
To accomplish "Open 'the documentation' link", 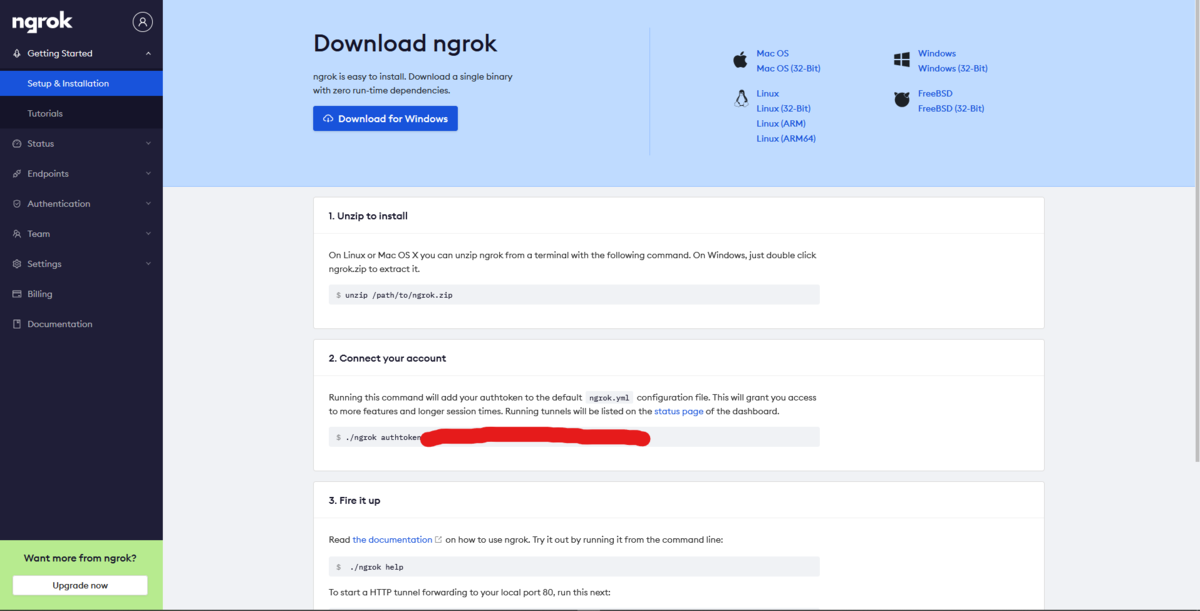I will 392,540.
